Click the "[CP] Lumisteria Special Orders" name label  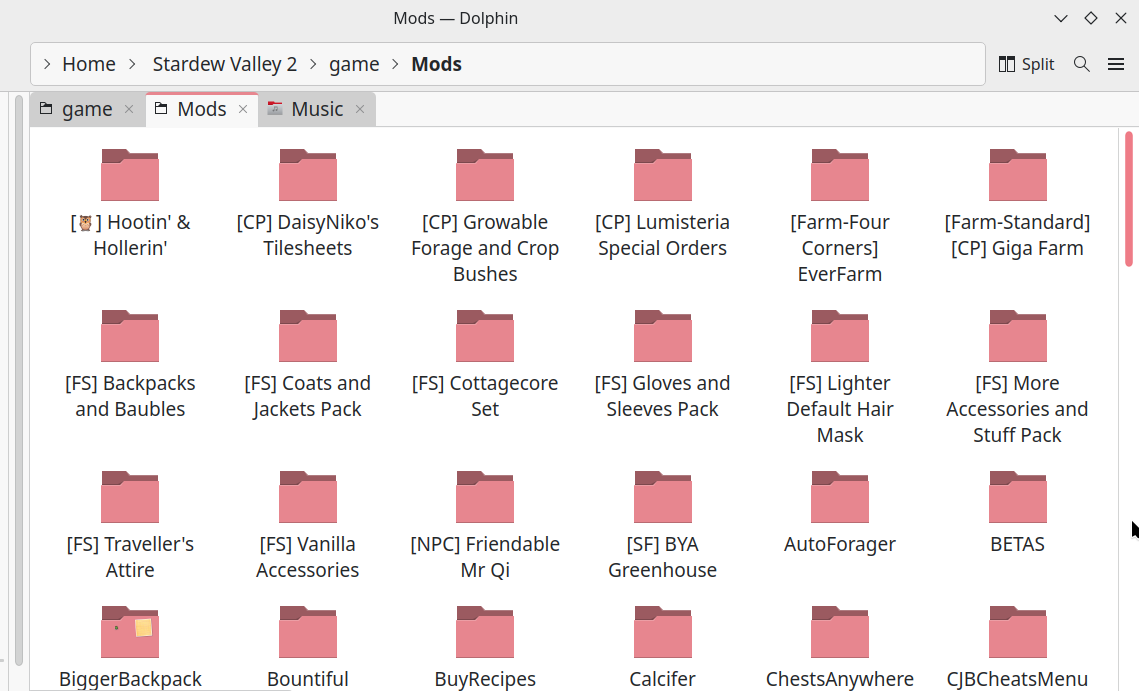(x=662, y=235)
